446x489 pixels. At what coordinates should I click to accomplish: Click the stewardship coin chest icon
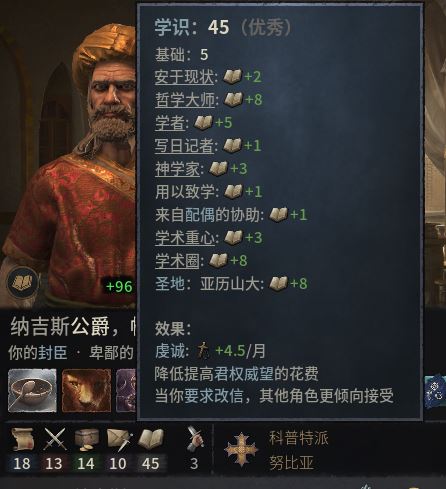[86, 439]
